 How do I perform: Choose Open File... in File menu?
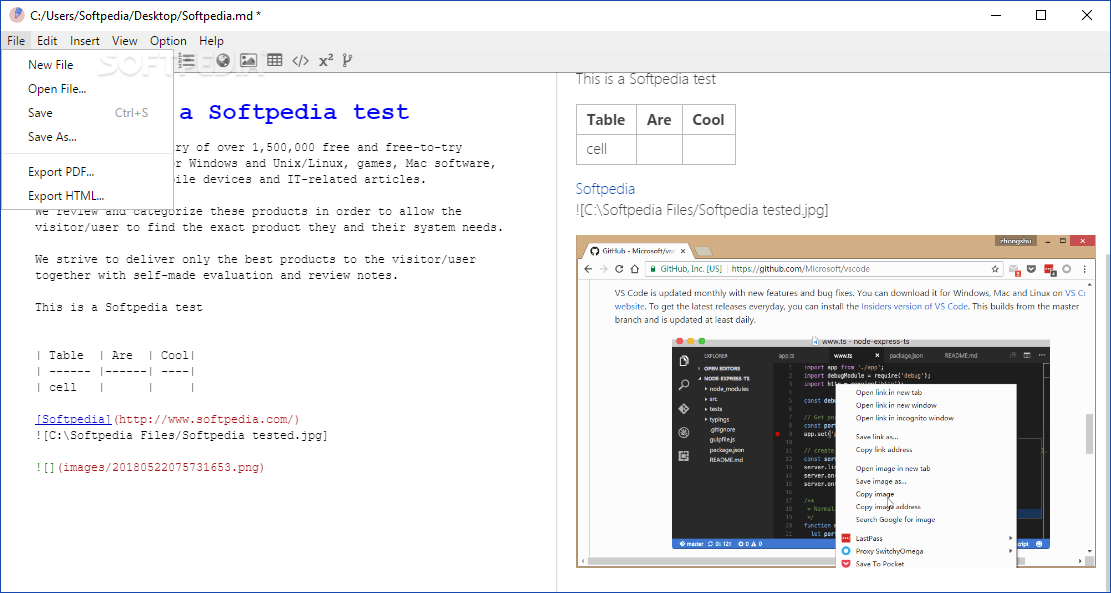[x=87, y=89]
